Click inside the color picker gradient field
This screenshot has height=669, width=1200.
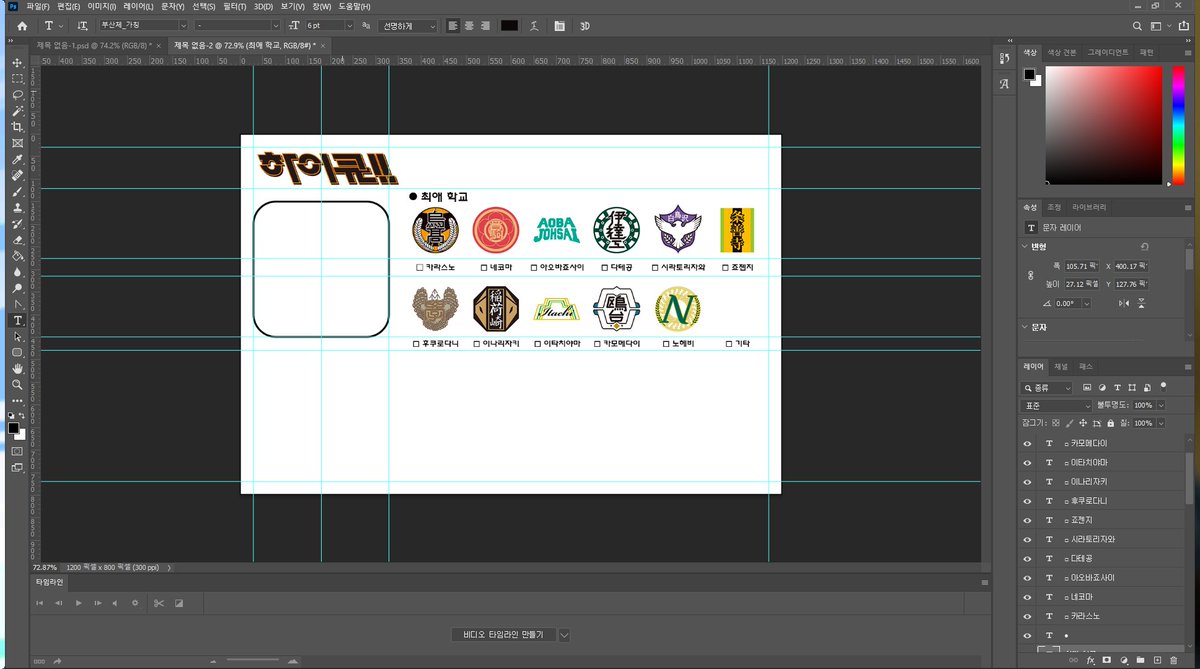(1104, 125)
